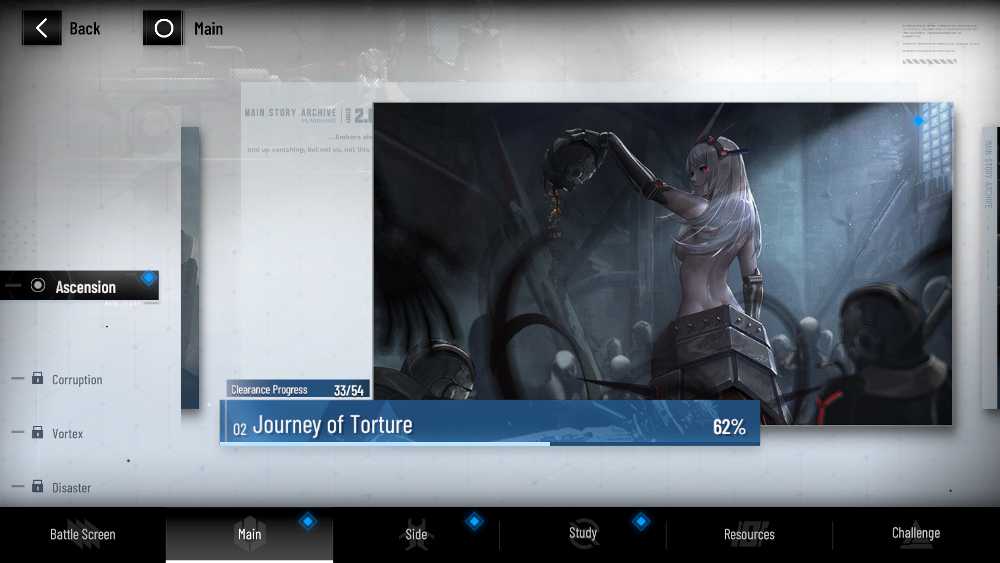This screenshot has width=1000, height=563.
Task: Select the next chapter card on right
Action: [x=990, y=268]
